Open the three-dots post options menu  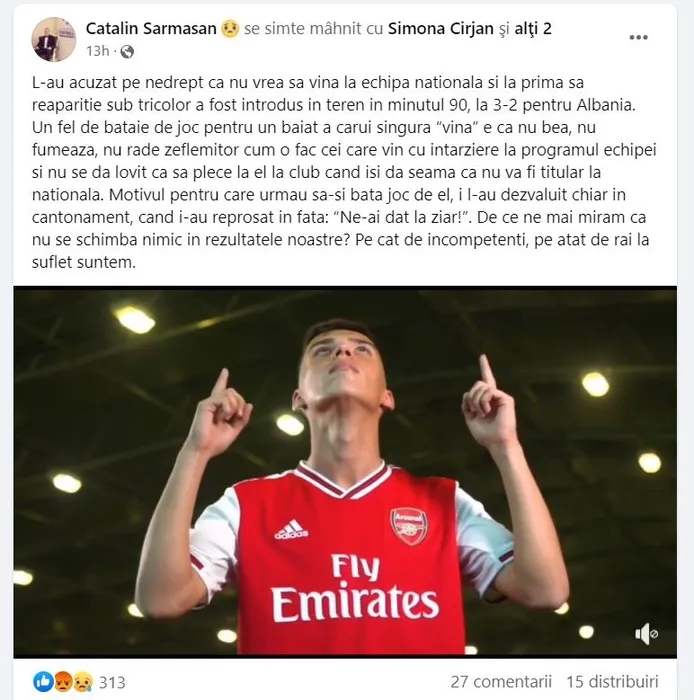(x=638, y=38)
